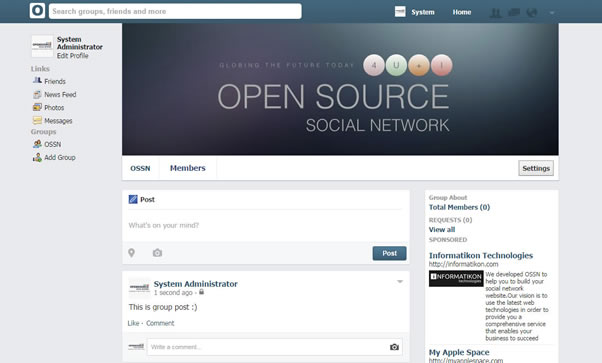
Task: Focus the search groups and friends field
Action: [x=175, y=11]
